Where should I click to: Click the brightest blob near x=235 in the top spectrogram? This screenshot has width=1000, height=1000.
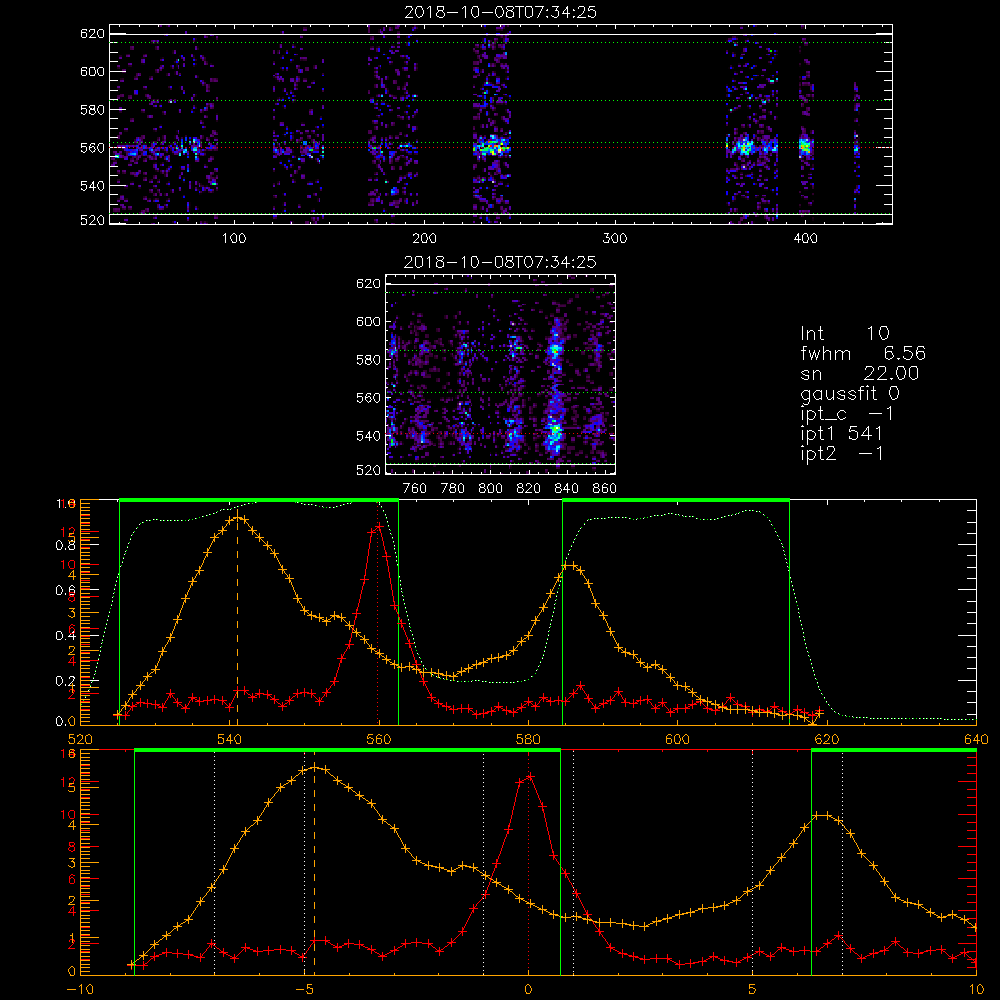491,147
